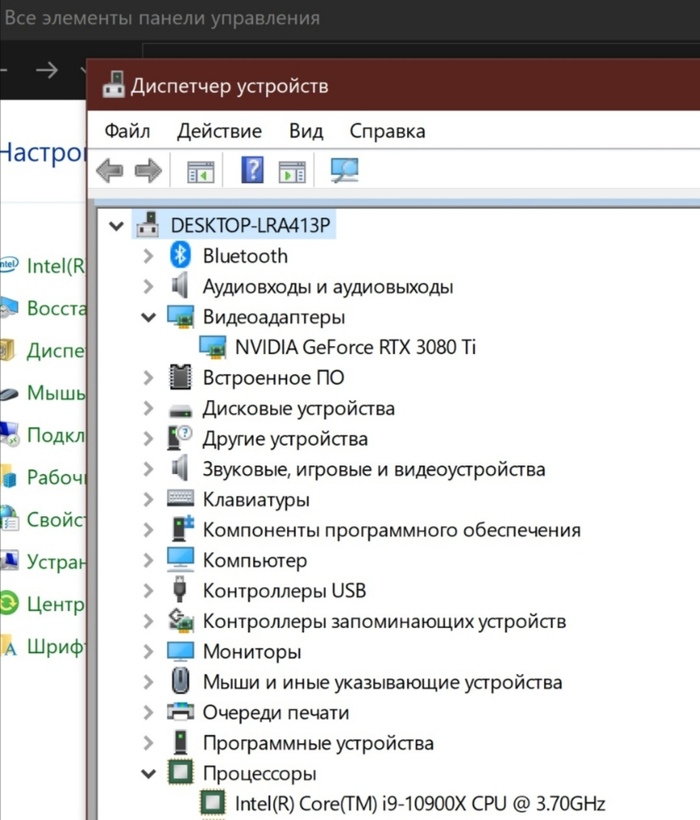
Task: Expand the Мониторы category
Action: click(x=148, y=652)
